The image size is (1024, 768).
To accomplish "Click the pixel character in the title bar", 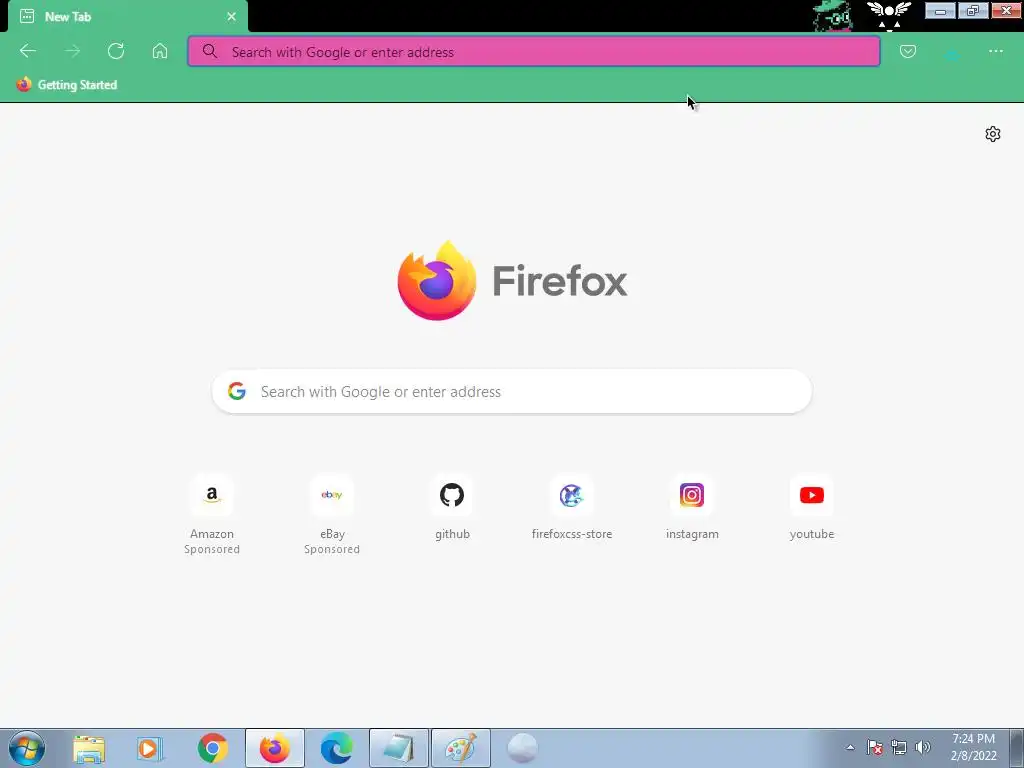I will coord(832,16).
